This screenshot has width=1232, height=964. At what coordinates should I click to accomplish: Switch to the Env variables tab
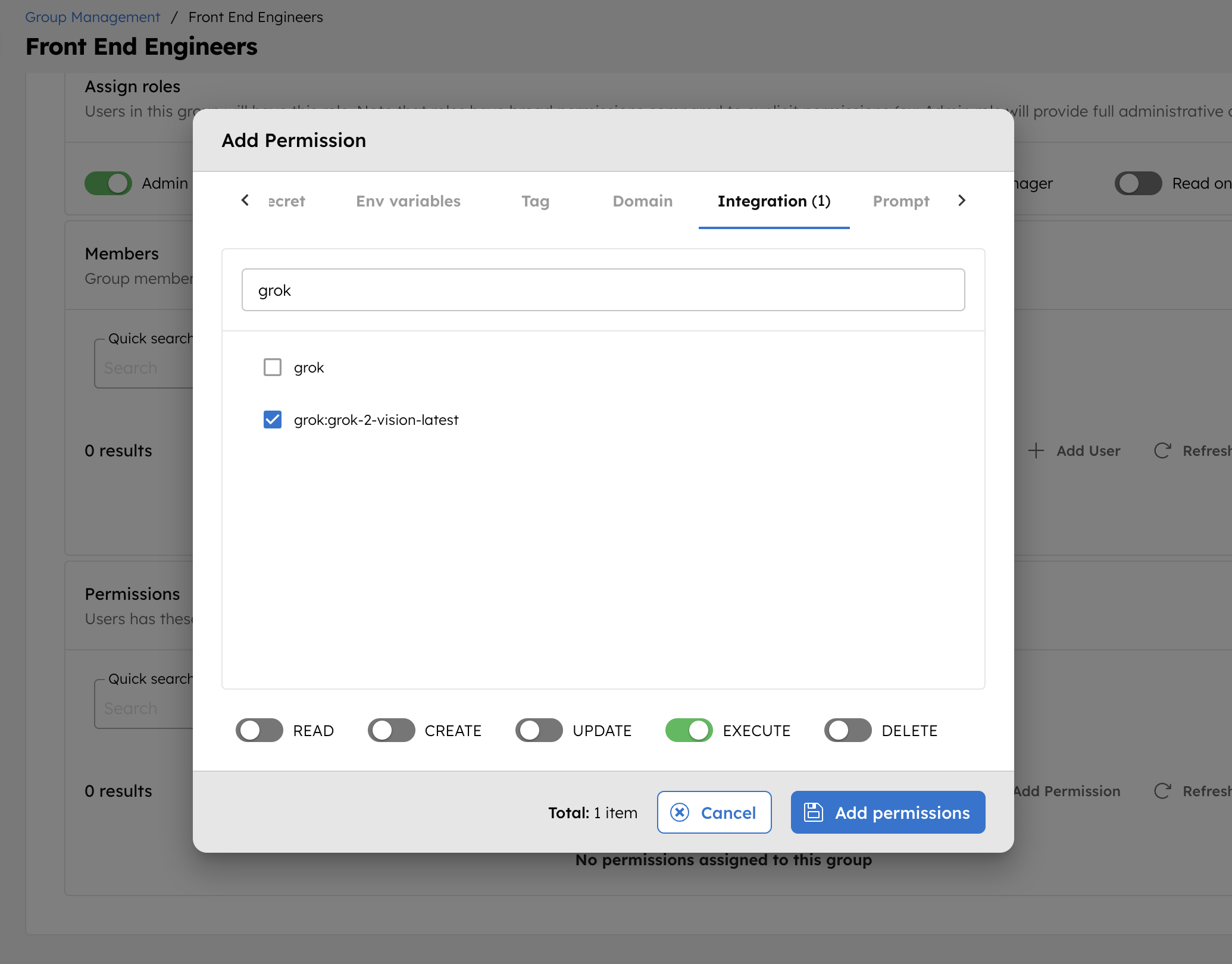coord(408,201)
